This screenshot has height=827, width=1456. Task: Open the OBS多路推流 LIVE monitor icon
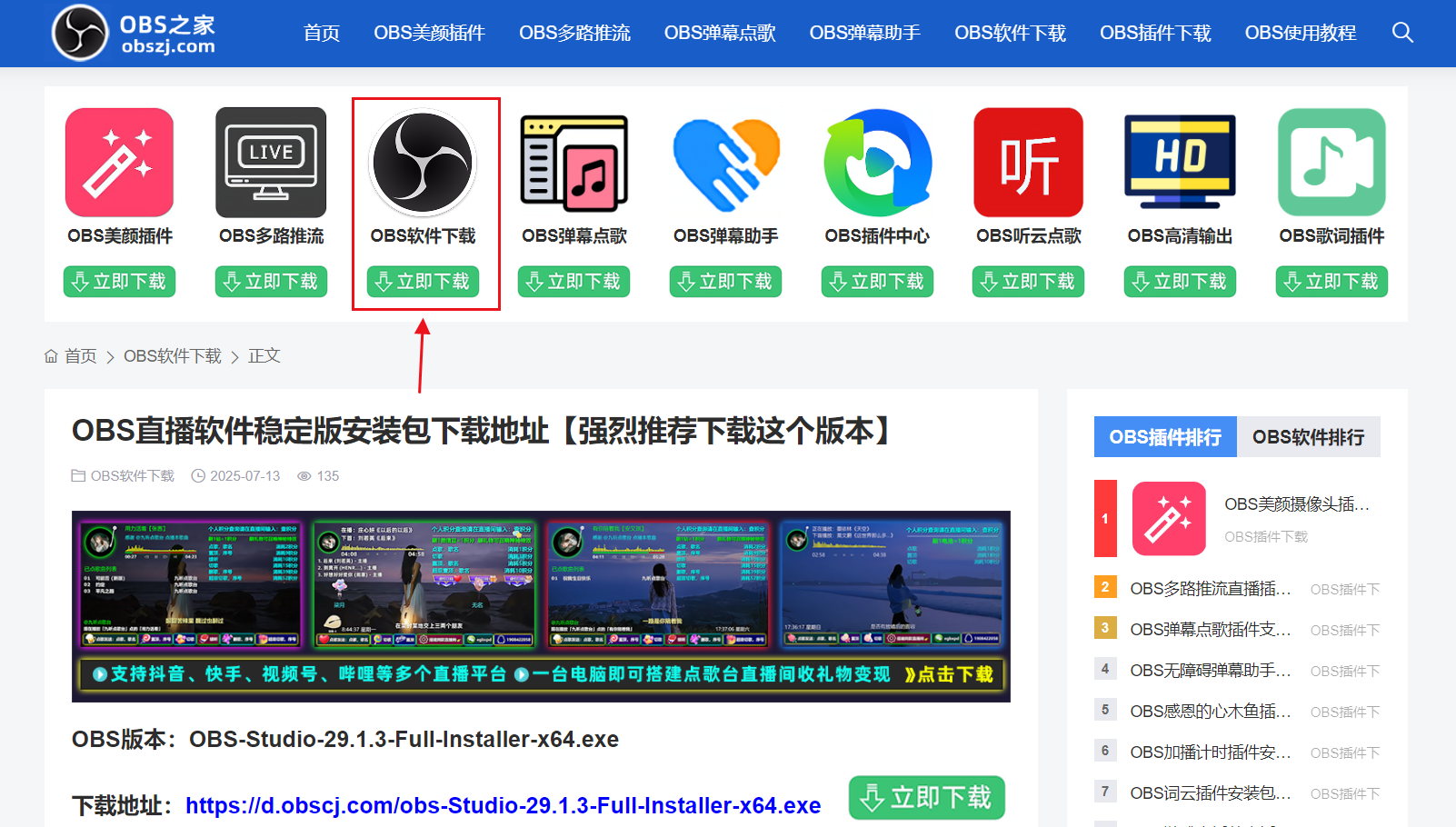(271, 163)
